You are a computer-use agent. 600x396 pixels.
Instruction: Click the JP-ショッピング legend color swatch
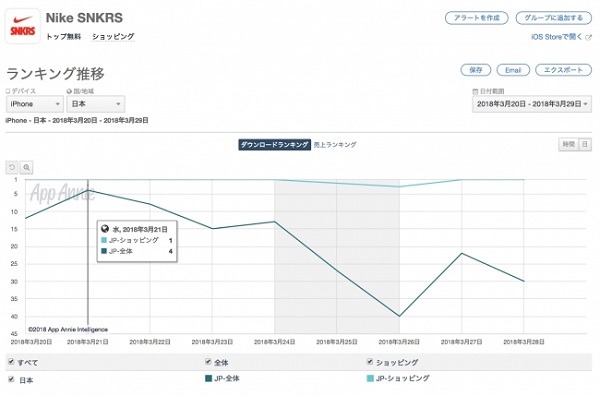tap(370, 378)
